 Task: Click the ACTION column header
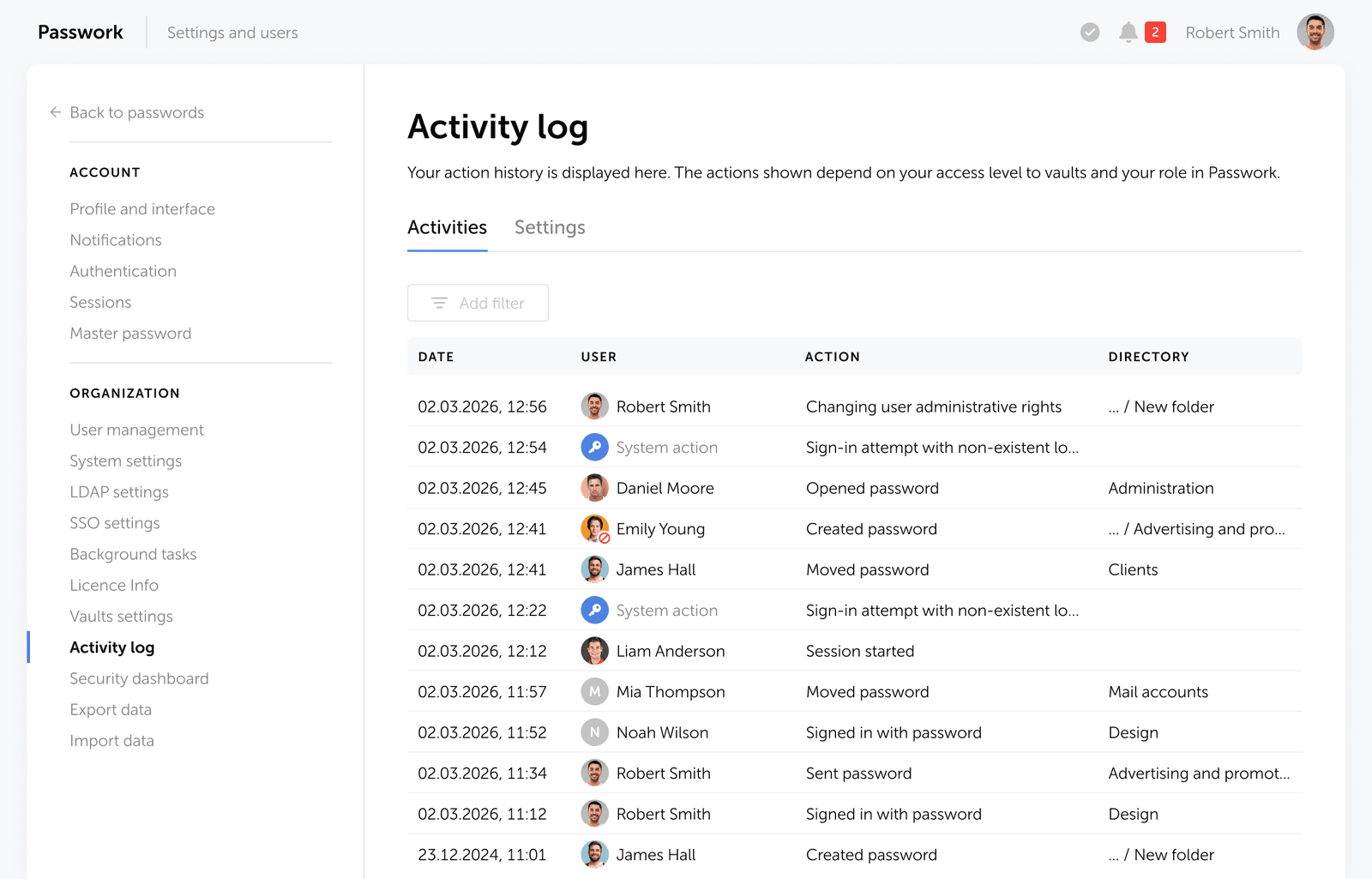pyautogui.click(x=832, y=357)
